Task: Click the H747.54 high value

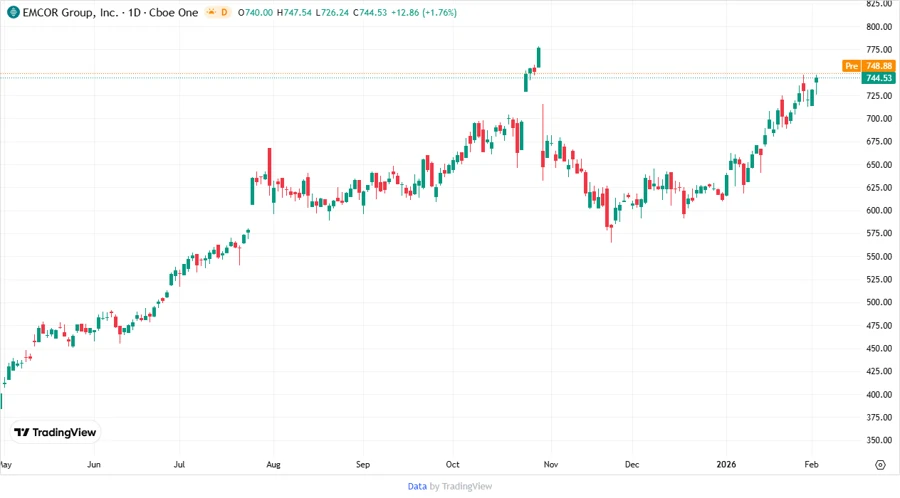Action: [x=294, y=12]
